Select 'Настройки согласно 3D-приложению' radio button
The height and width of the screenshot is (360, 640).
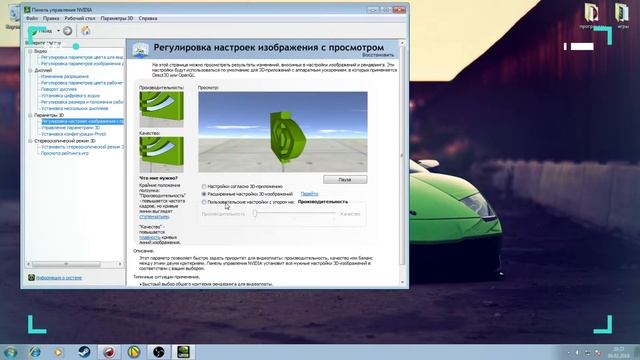pos(204,187)
